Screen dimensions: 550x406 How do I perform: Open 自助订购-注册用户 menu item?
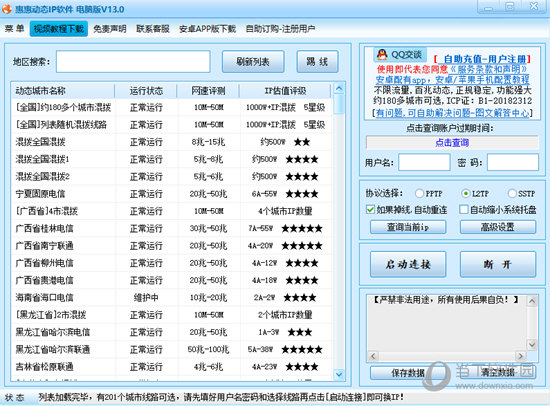pos(280,28)
